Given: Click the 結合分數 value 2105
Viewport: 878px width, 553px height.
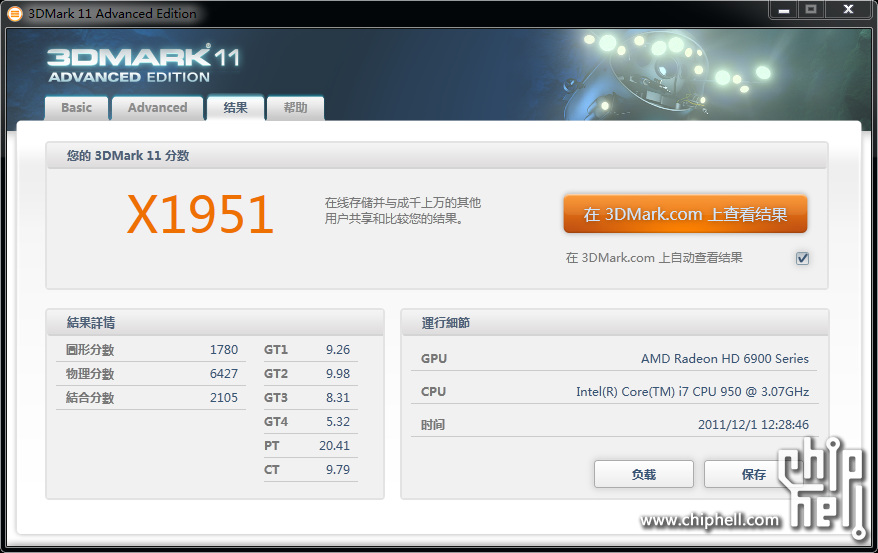Looking at the screenshot, I should (x=224, y=398).
